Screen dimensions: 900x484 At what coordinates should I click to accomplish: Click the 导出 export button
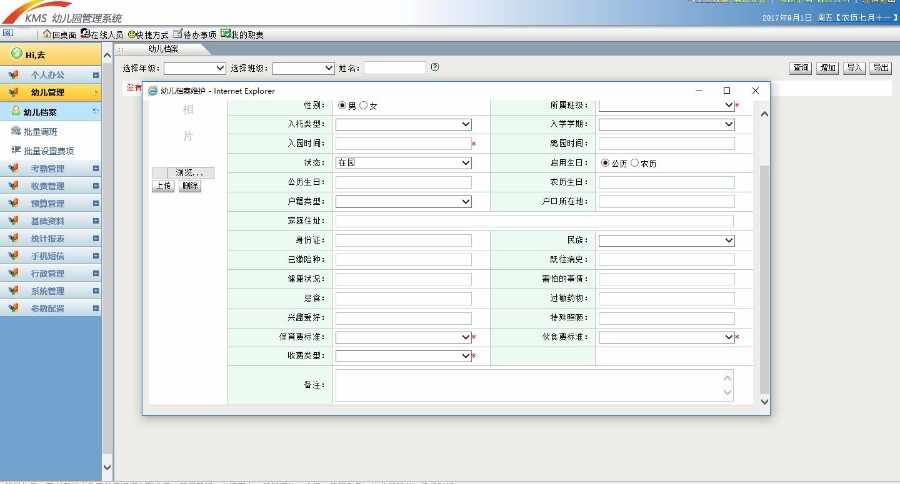point(881,68)
